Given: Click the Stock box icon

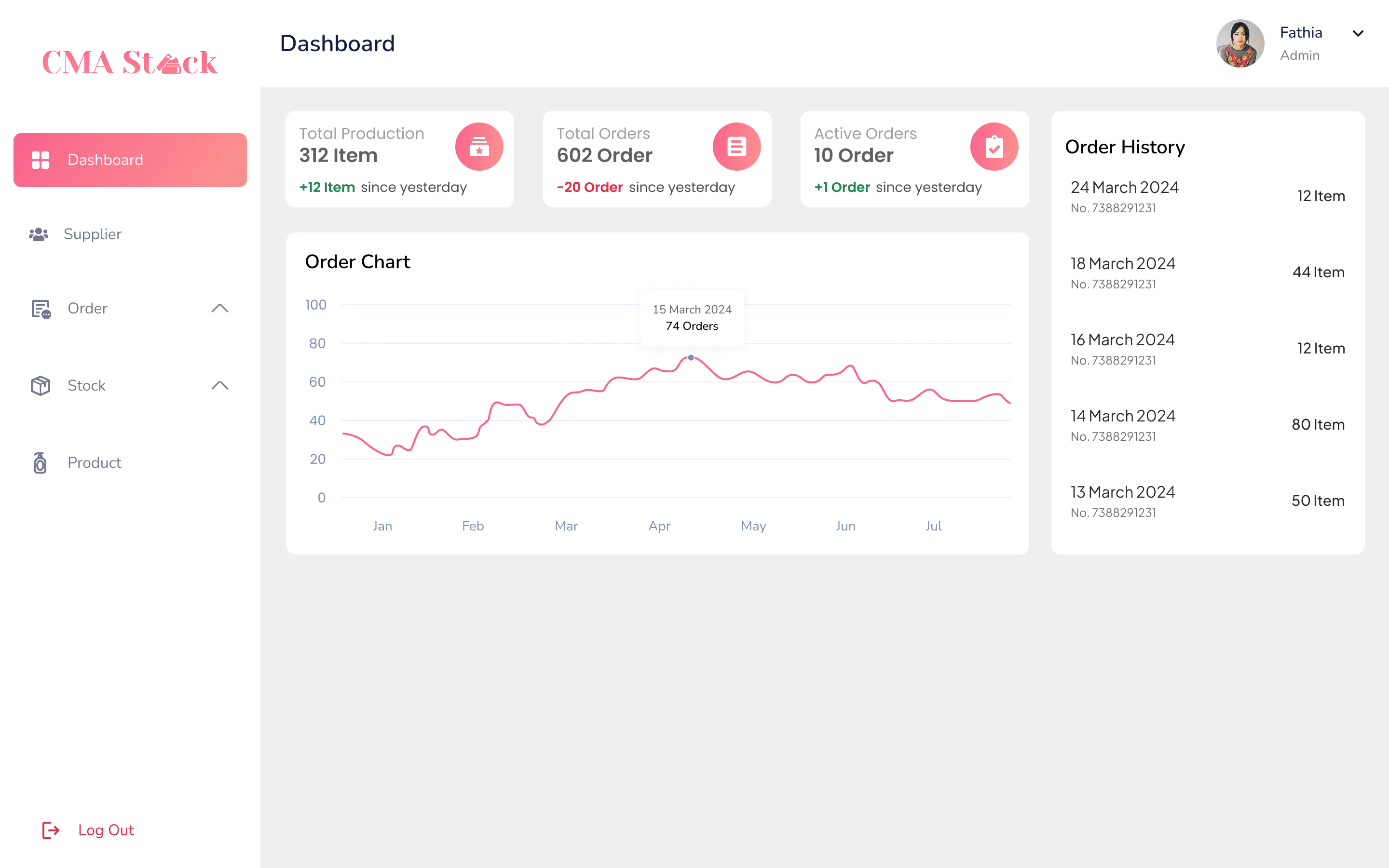Looking at the screenshot, I should [x=41, y=386].
